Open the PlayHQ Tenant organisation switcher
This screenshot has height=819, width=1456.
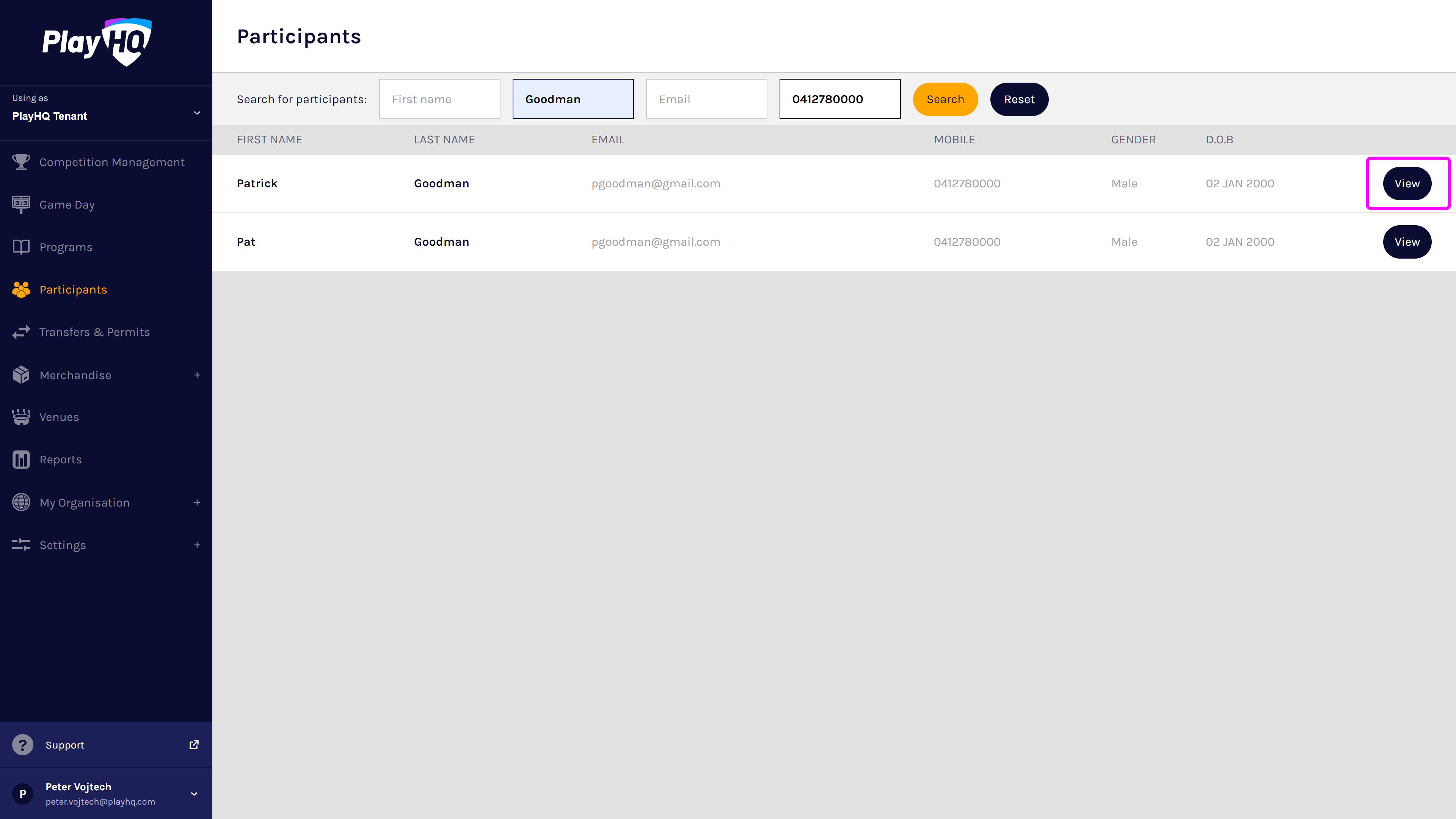click(197, 113)
